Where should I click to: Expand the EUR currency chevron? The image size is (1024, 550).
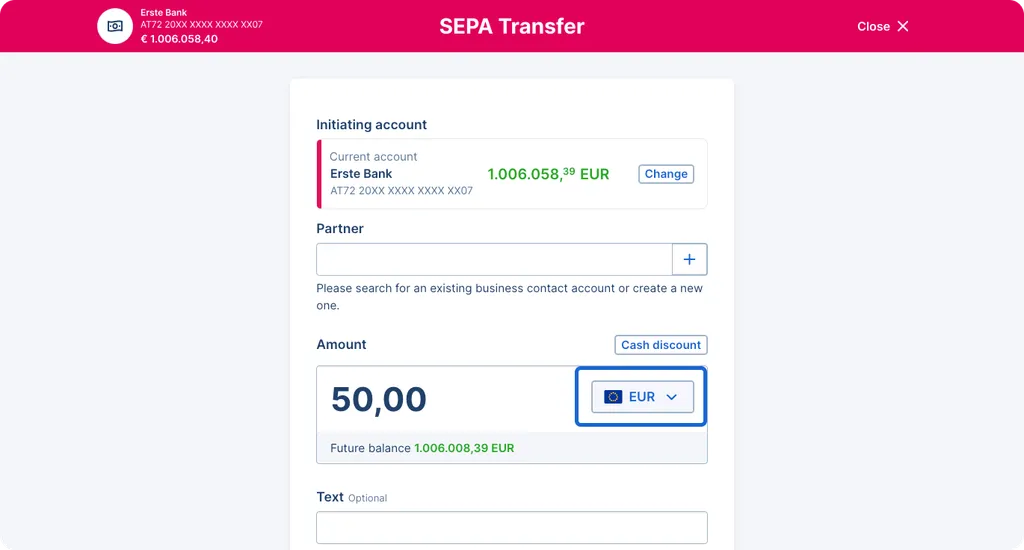(671, 397)
